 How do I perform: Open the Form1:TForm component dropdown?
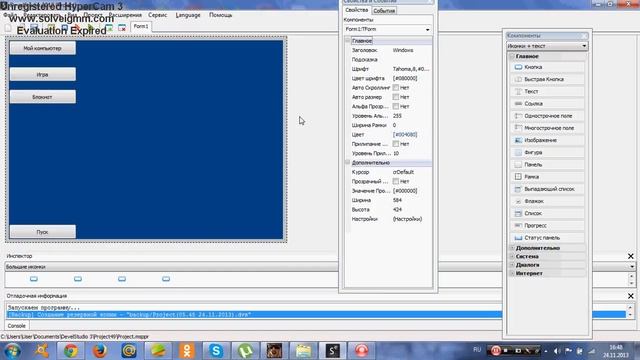[x=427, y=29]
